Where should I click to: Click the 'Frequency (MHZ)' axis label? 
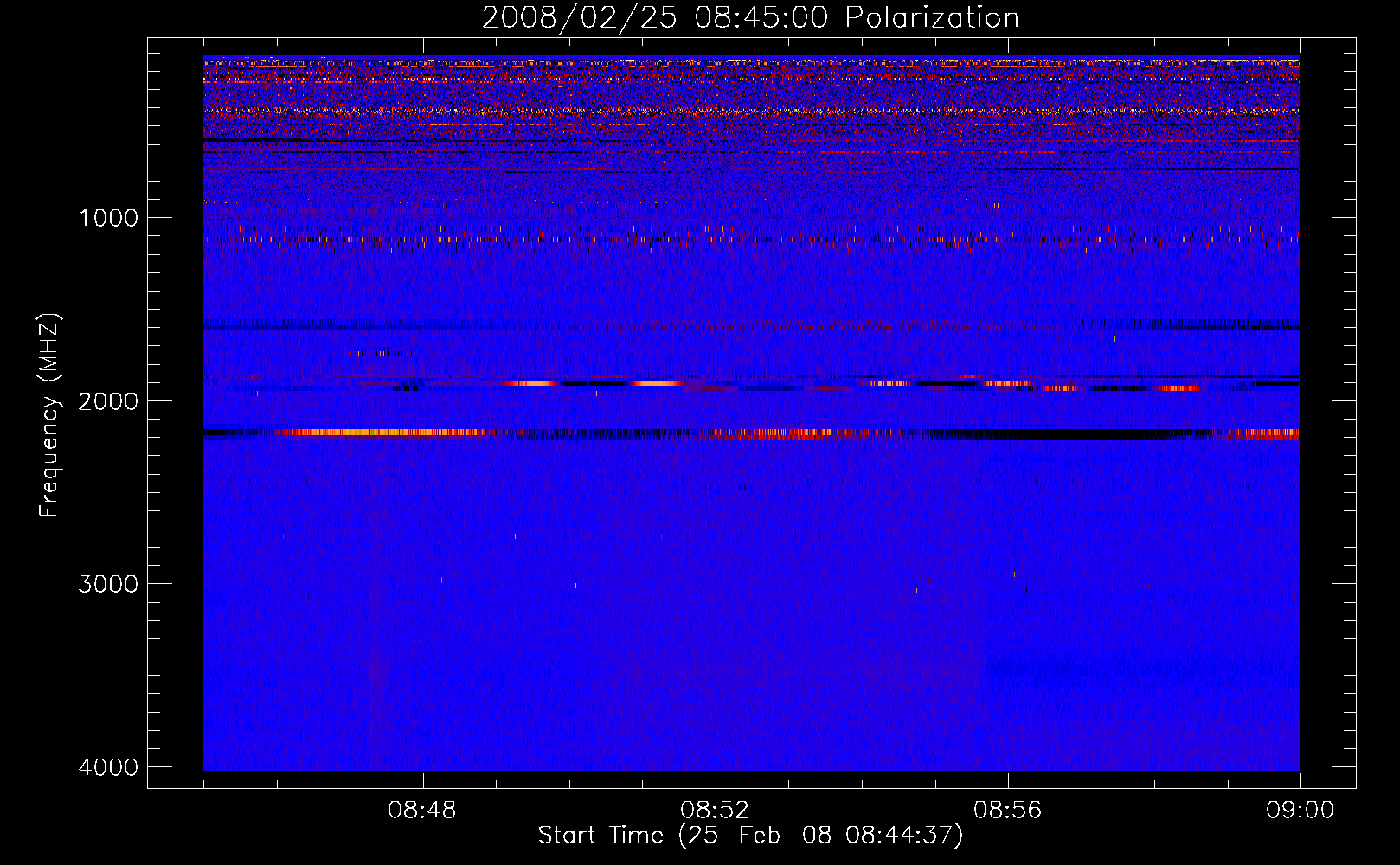[49, 415]
